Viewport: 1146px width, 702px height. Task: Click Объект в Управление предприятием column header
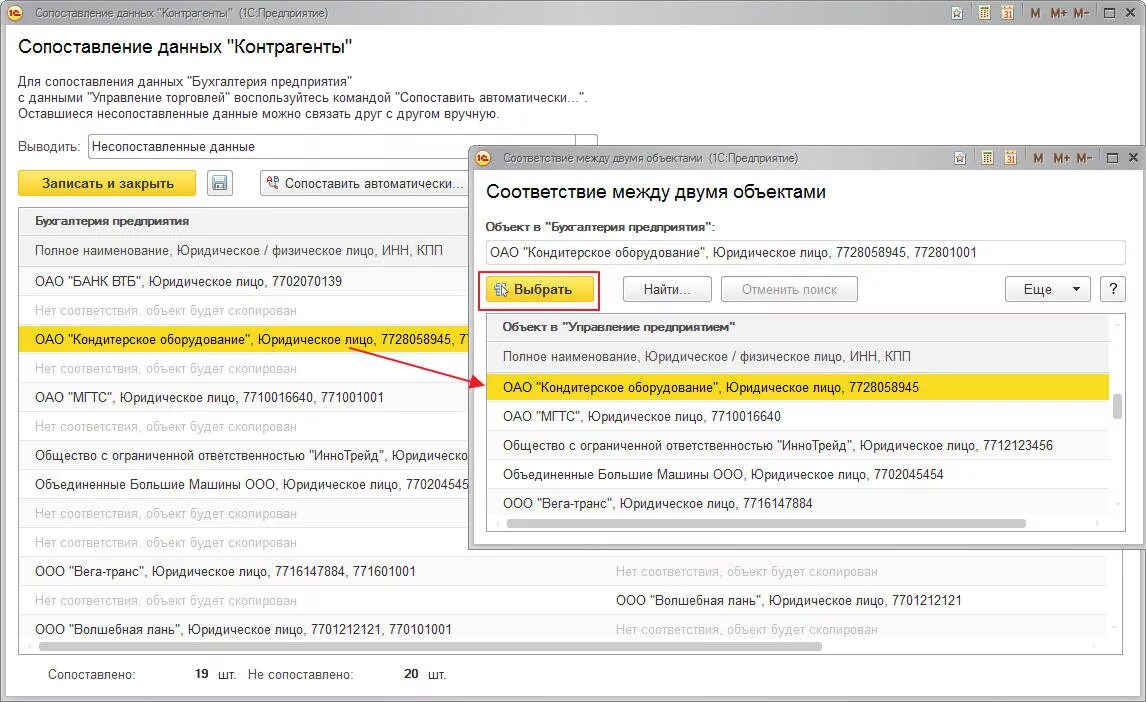[x=797, y=327]
